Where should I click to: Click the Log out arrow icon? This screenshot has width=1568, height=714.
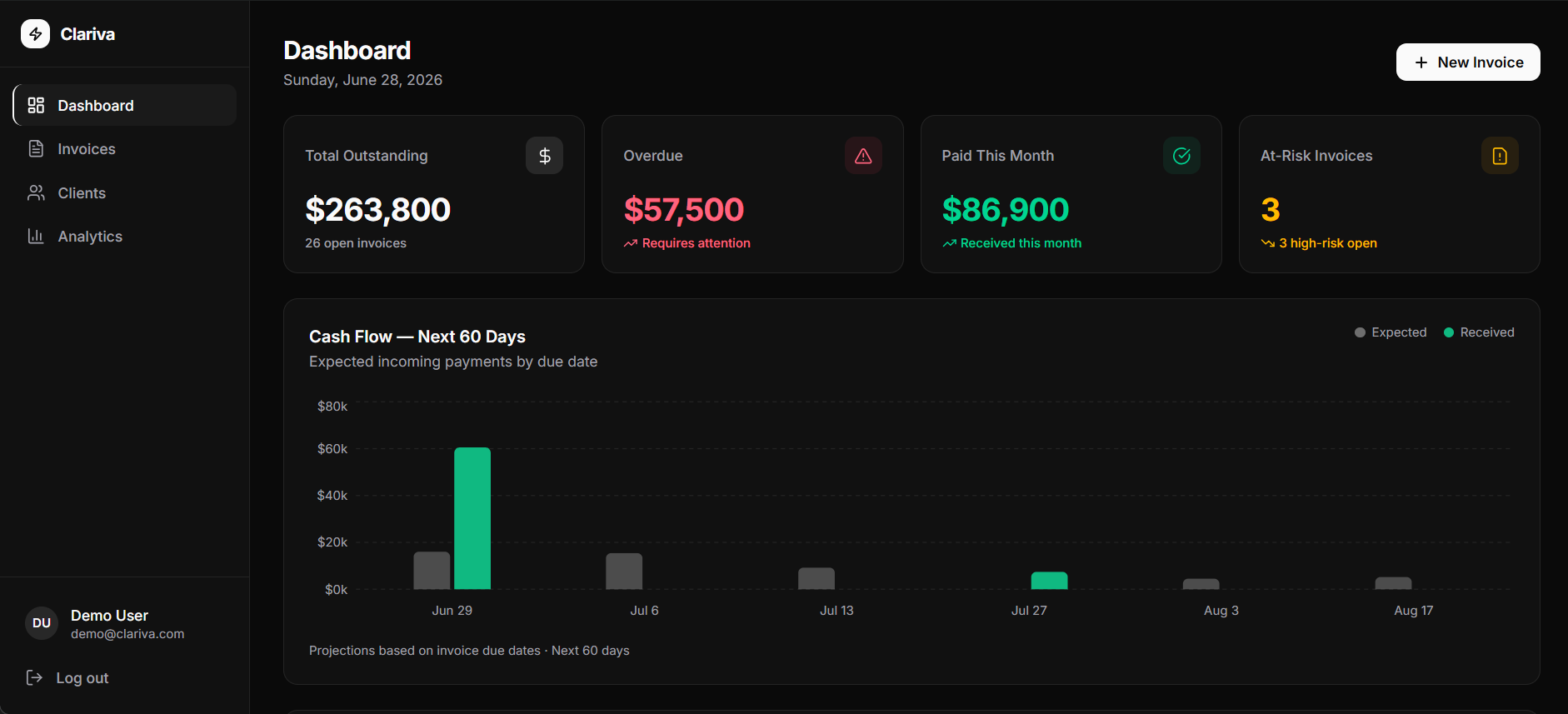[x=34, y=677]
